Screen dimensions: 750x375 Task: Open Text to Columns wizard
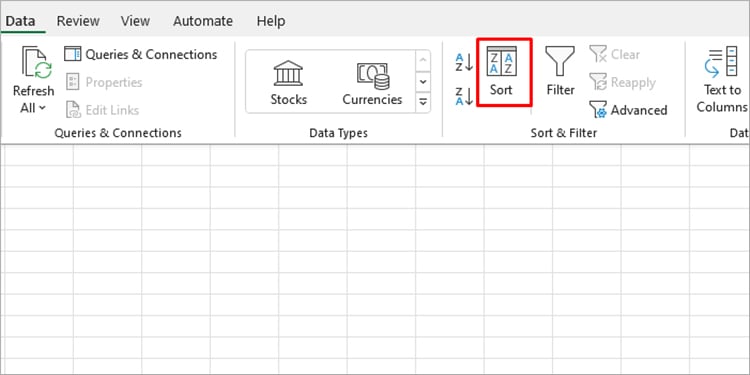pos(721,80)
